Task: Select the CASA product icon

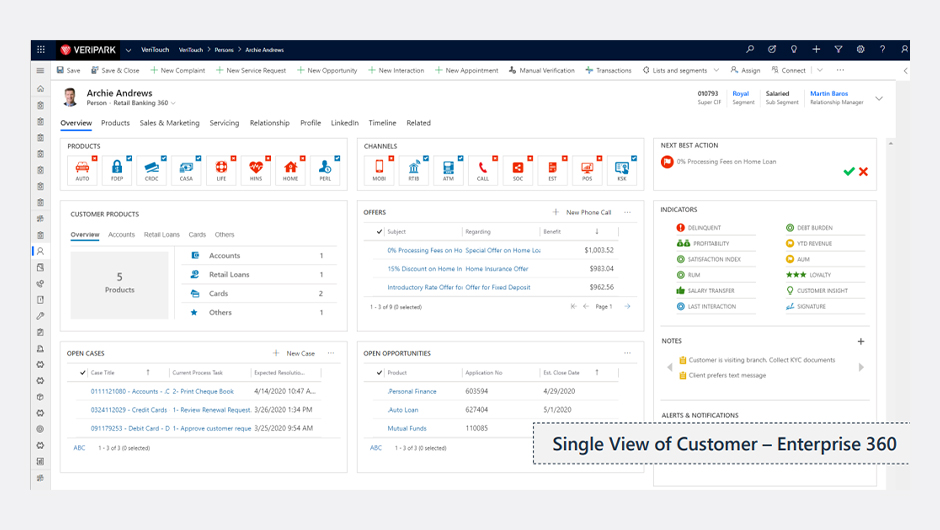Action: point(186,170)
